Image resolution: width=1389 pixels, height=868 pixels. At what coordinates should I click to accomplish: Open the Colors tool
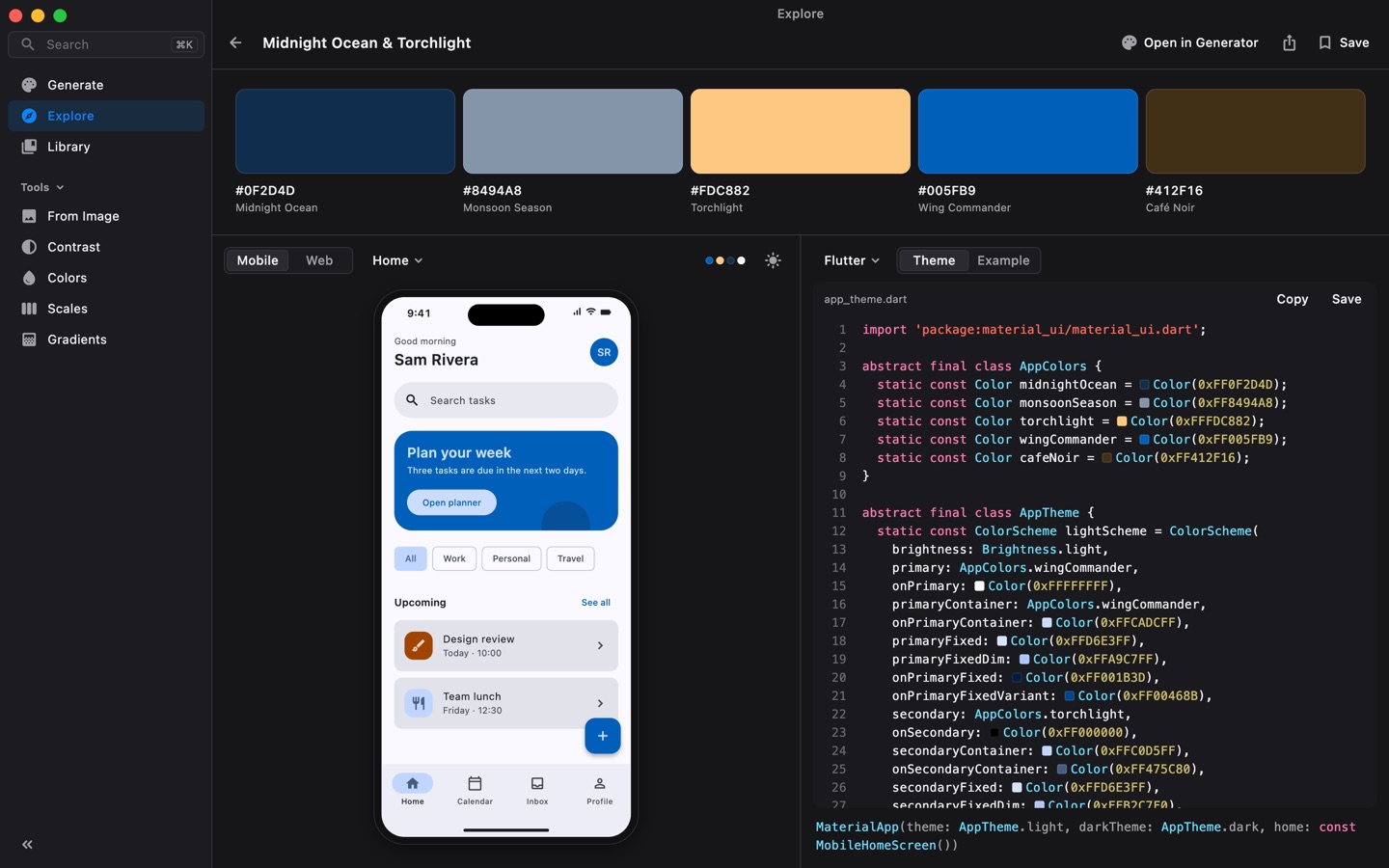point(106,278)
